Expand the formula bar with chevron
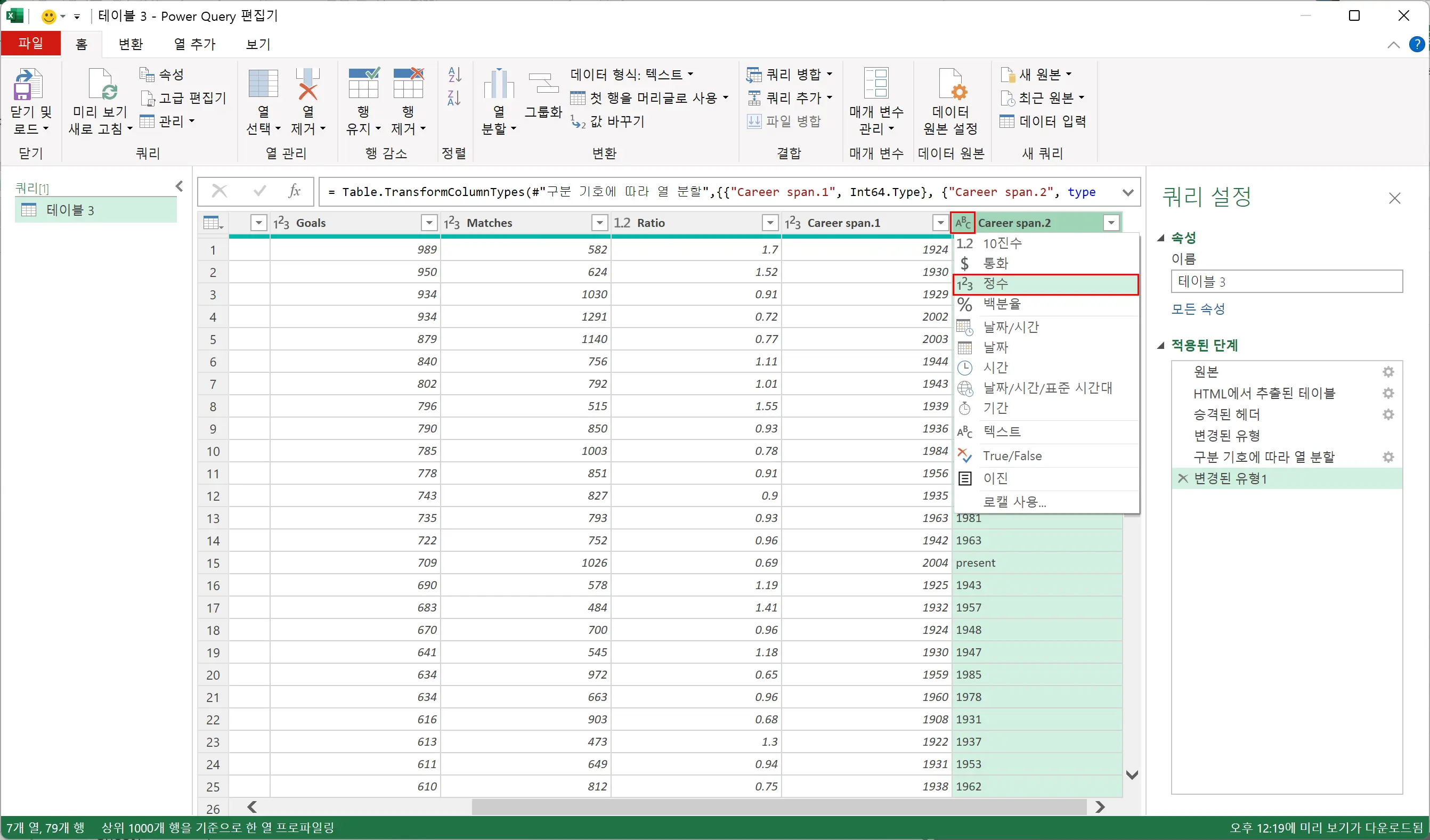The width and height of the screenshot is (1430, 840). (x=1127, y=192)
